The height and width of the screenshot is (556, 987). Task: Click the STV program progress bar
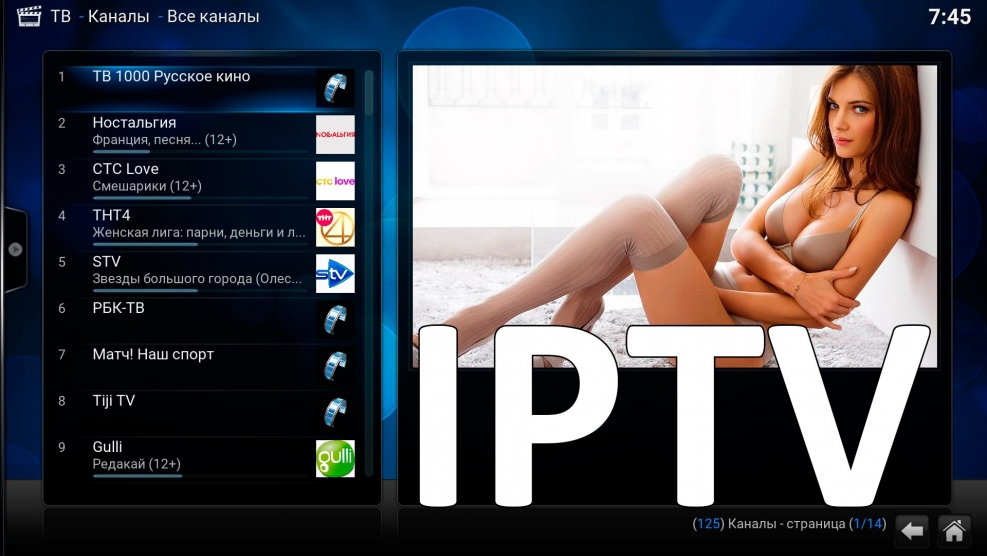(146, 291)
